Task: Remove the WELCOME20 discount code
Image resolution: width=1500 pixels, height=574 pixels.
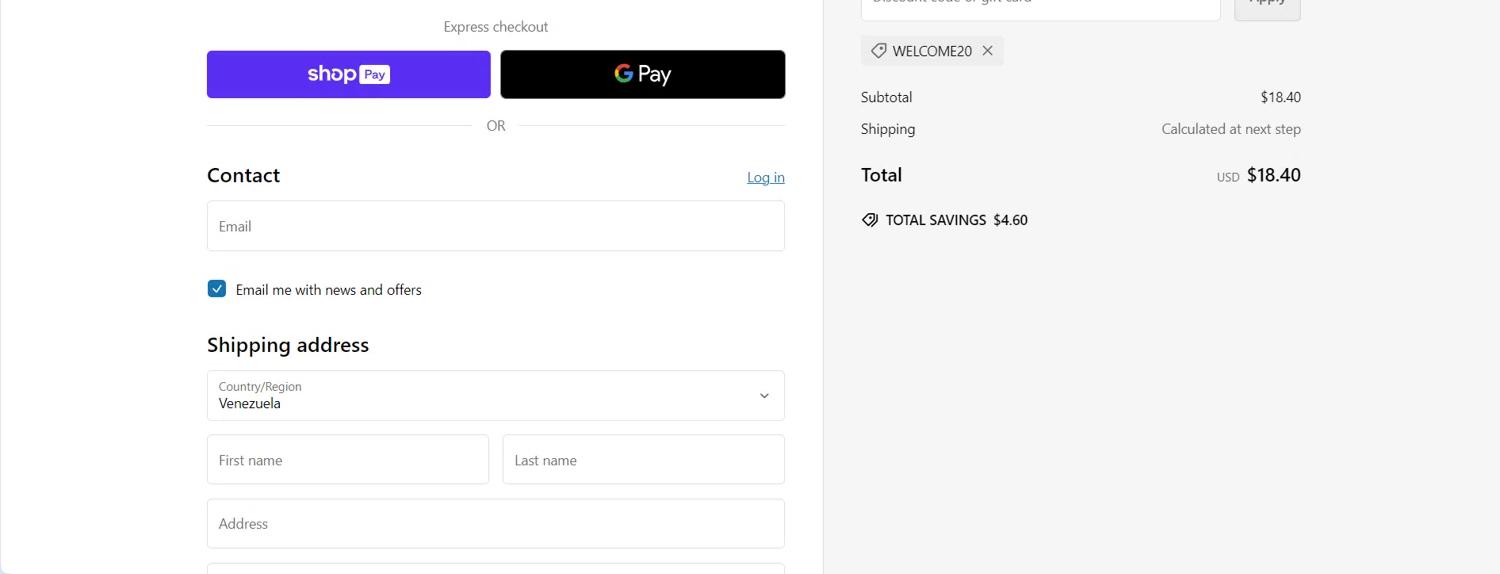Action: click(x=987, y=51)
